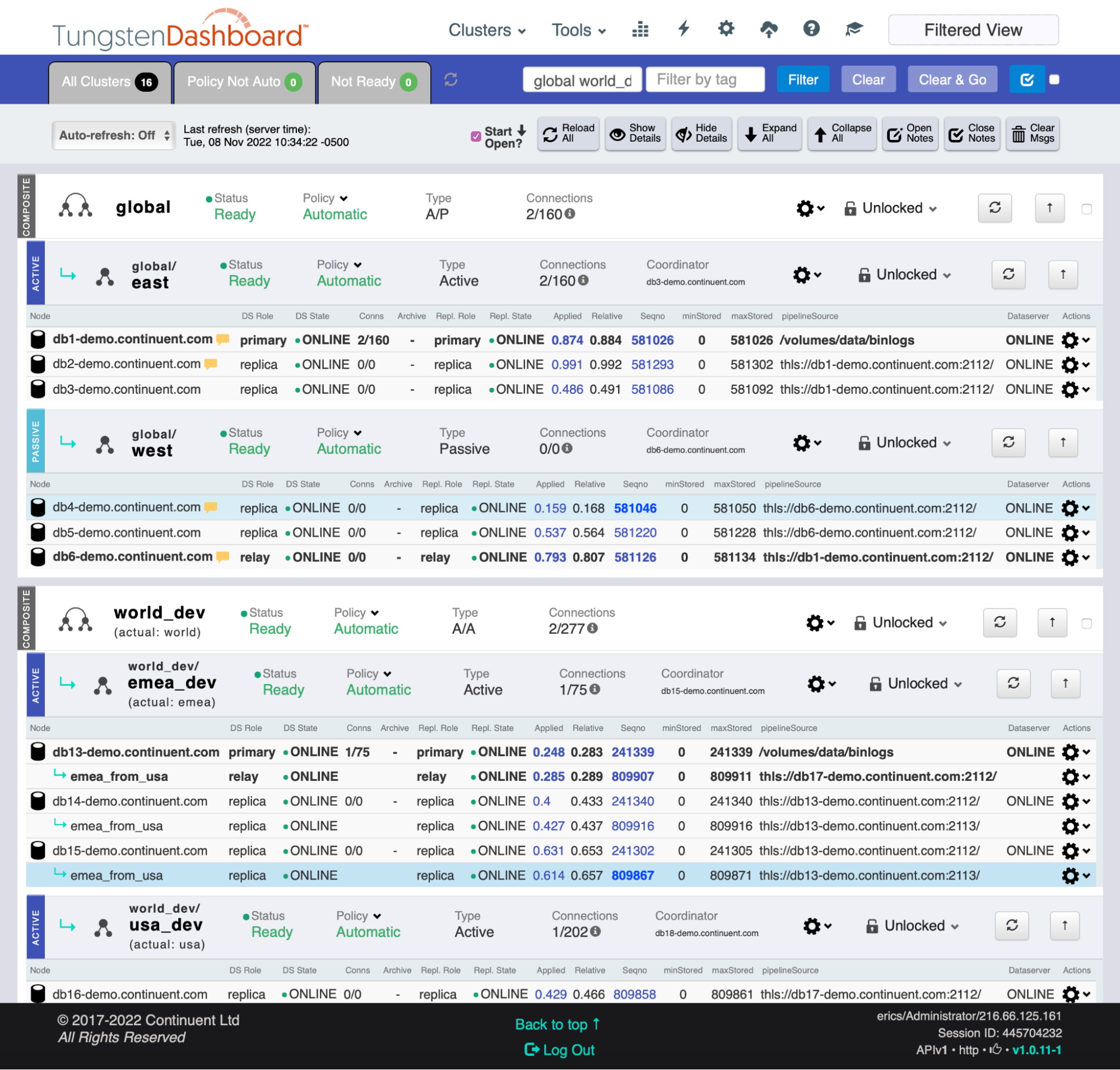Open the Unlocked dropdown for emea_dev cluster
The height and width of the screenshot is (1070, 1120).
915,683
